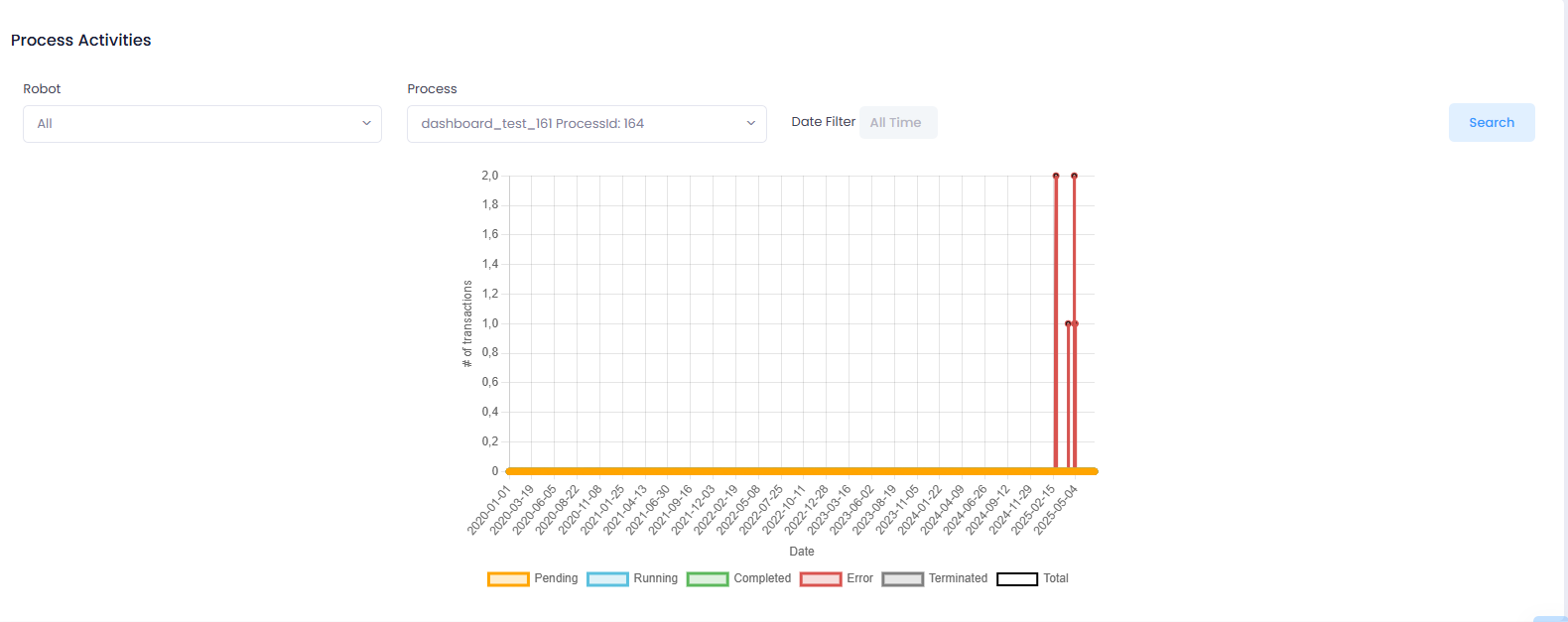Viewport: 1568px width, 622px height.
Task: Click the Process Activities heading
Action: 81,41
